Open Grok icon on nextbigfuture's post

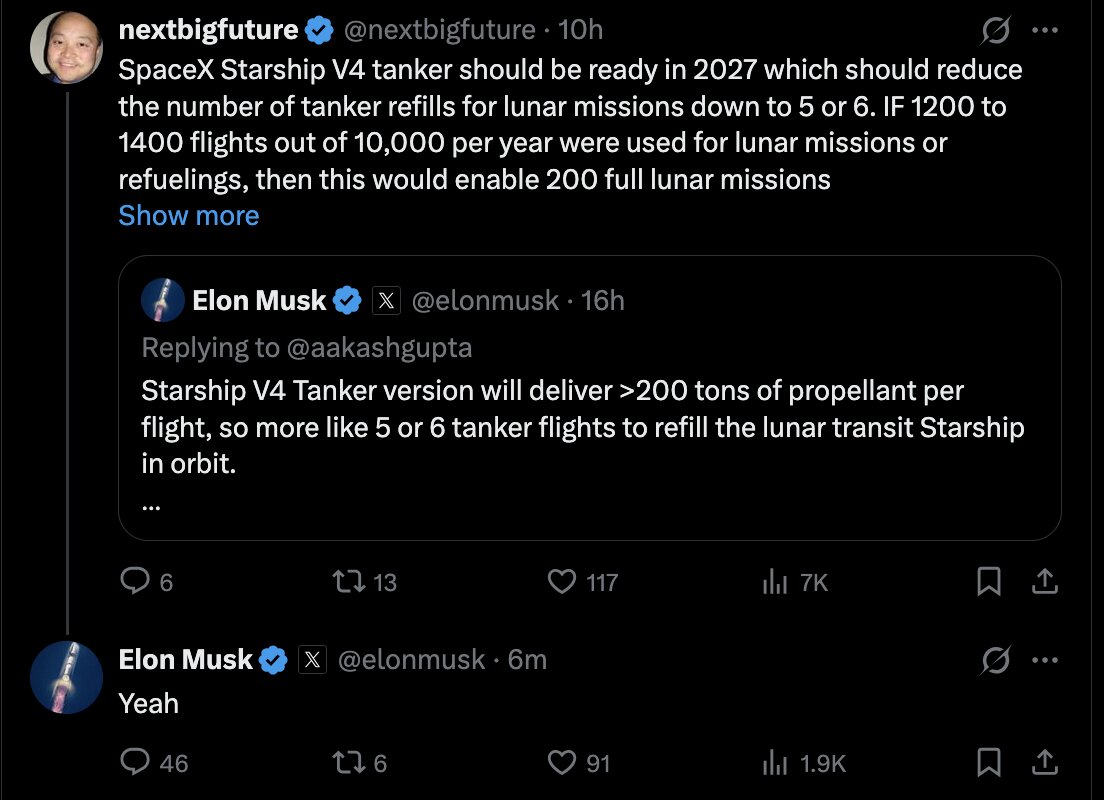point(995,31)
